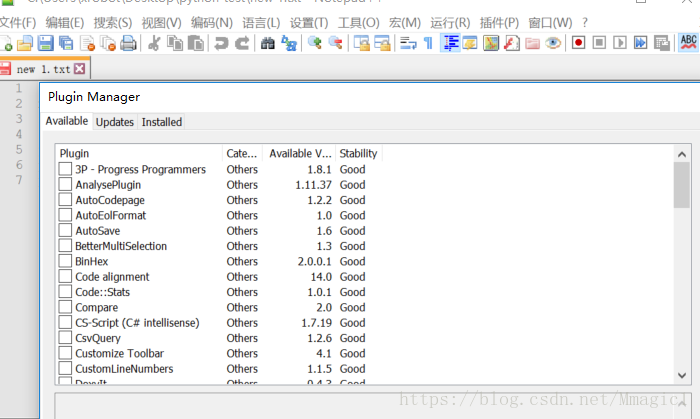Open the 设置(T) menu
This screenshot has height=419, width=700.
tap(309, 23)
